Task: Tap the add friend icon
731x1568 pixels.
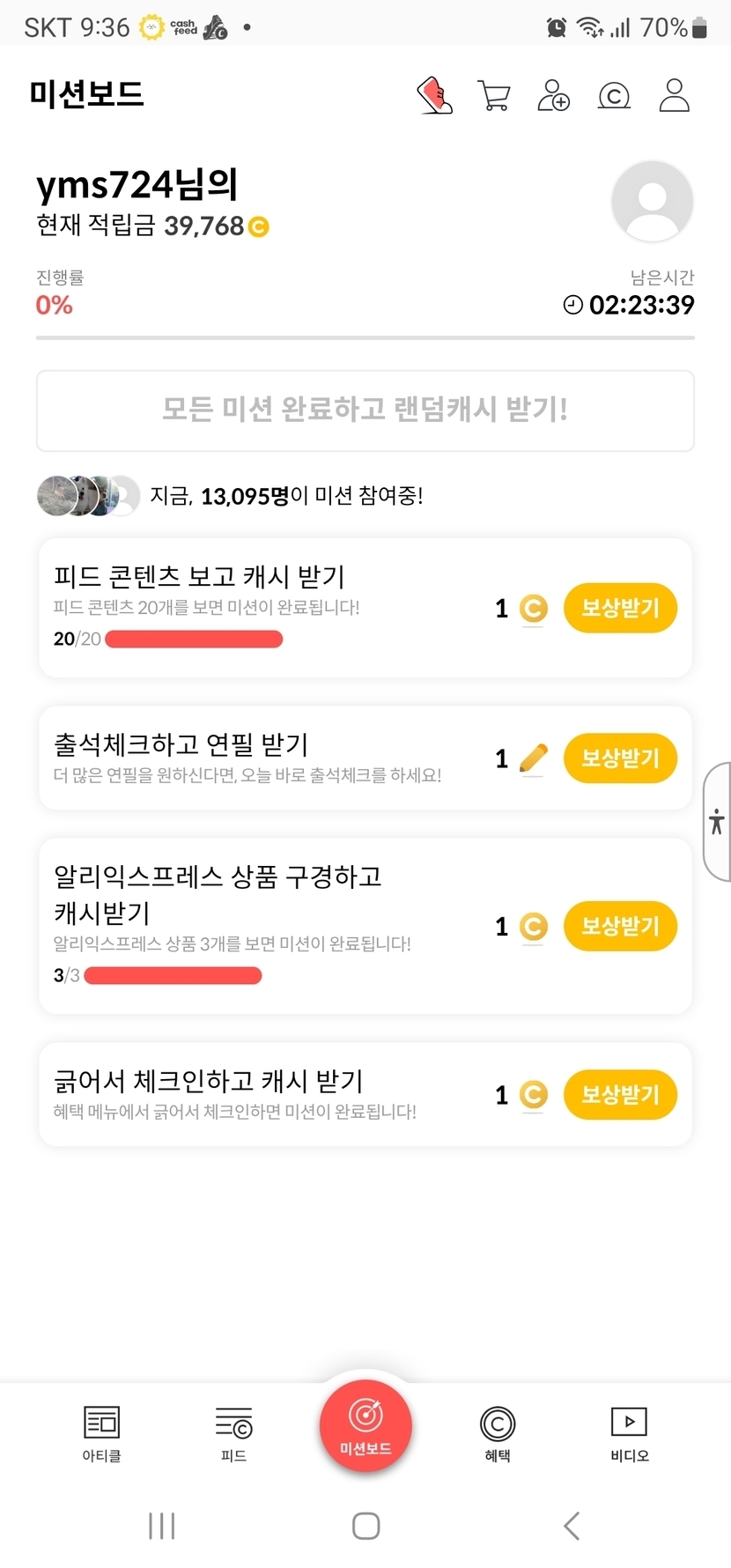Action: 553,95
